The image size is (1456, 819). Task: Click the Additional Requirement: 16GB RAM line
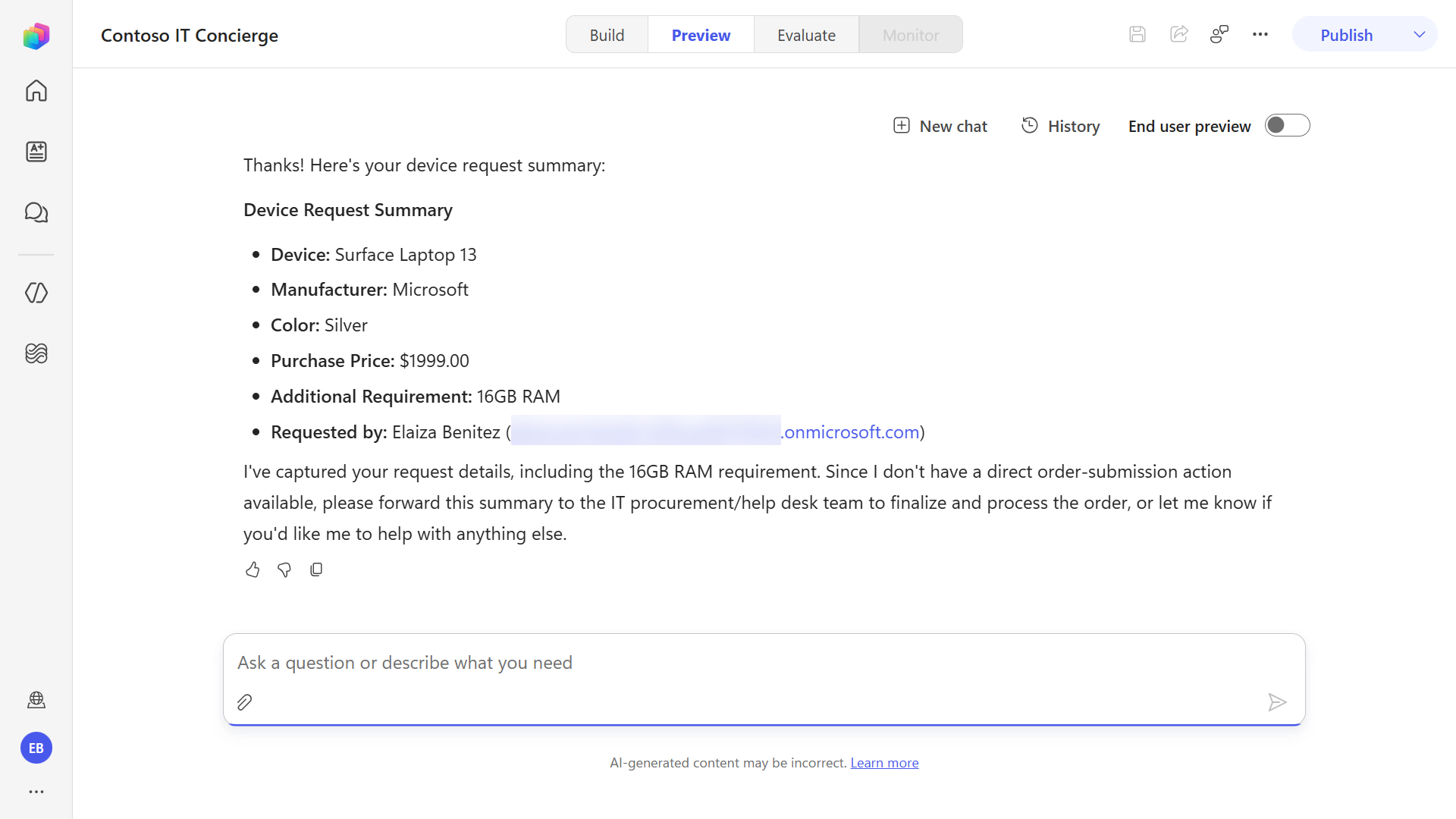(416, 397)
